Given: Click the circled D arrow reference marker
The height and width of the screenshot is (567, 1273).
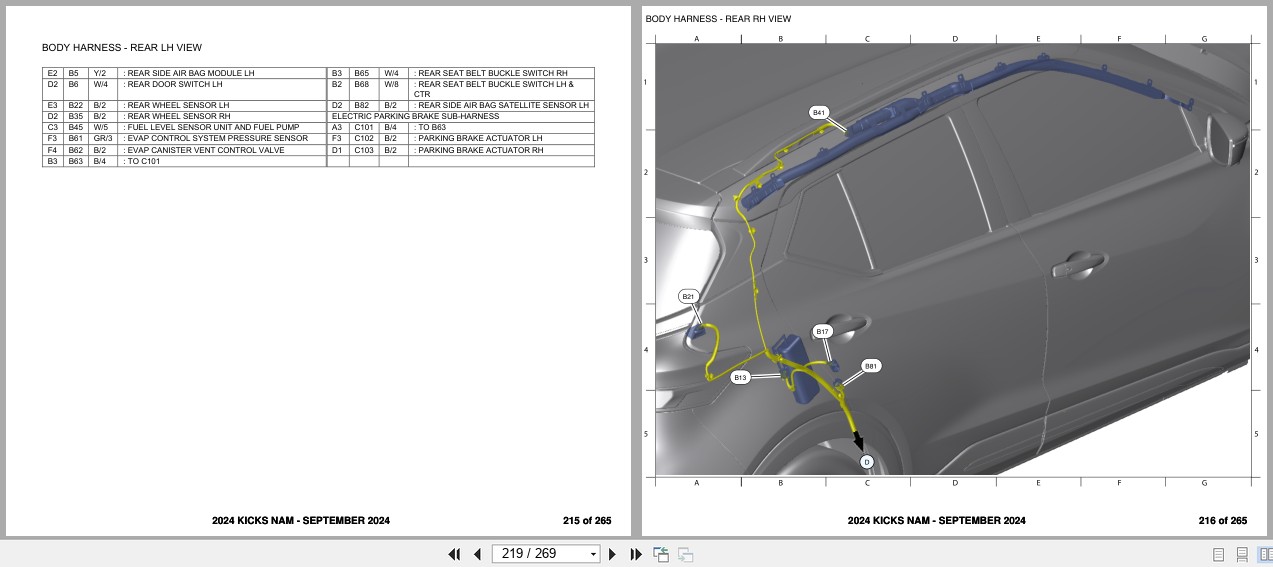Looking at the screenshot, I should 867,462.
